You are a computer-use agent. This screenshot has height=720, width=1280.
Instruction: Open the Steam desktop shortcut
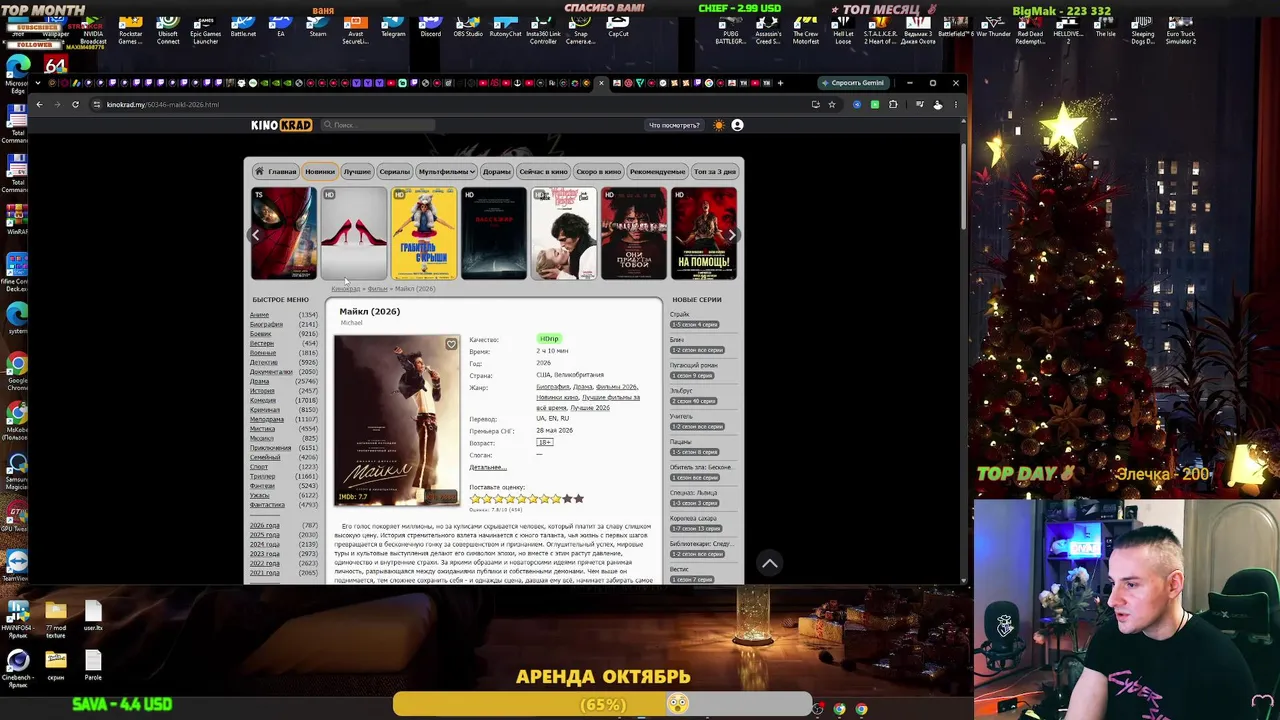pyautogui.click(x=318, y=28)
